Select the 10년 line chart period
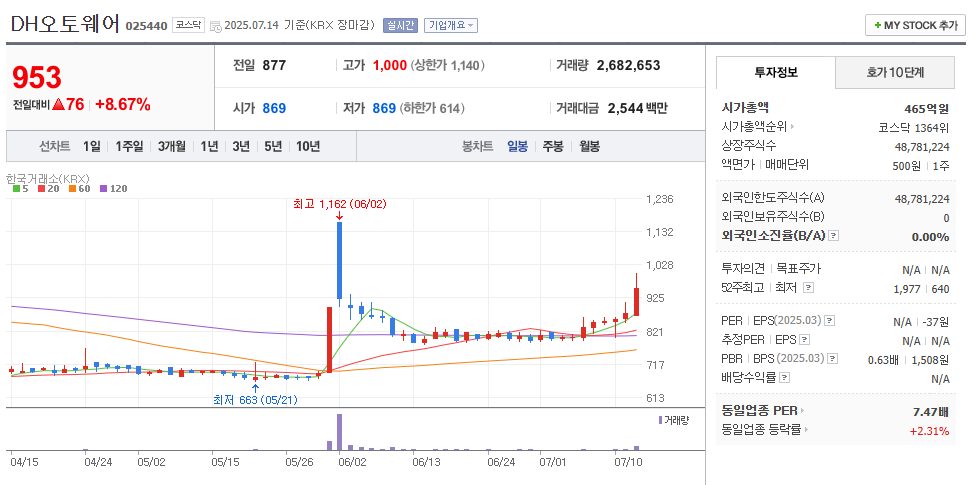977x485 pixels. (x=308, y=146)
